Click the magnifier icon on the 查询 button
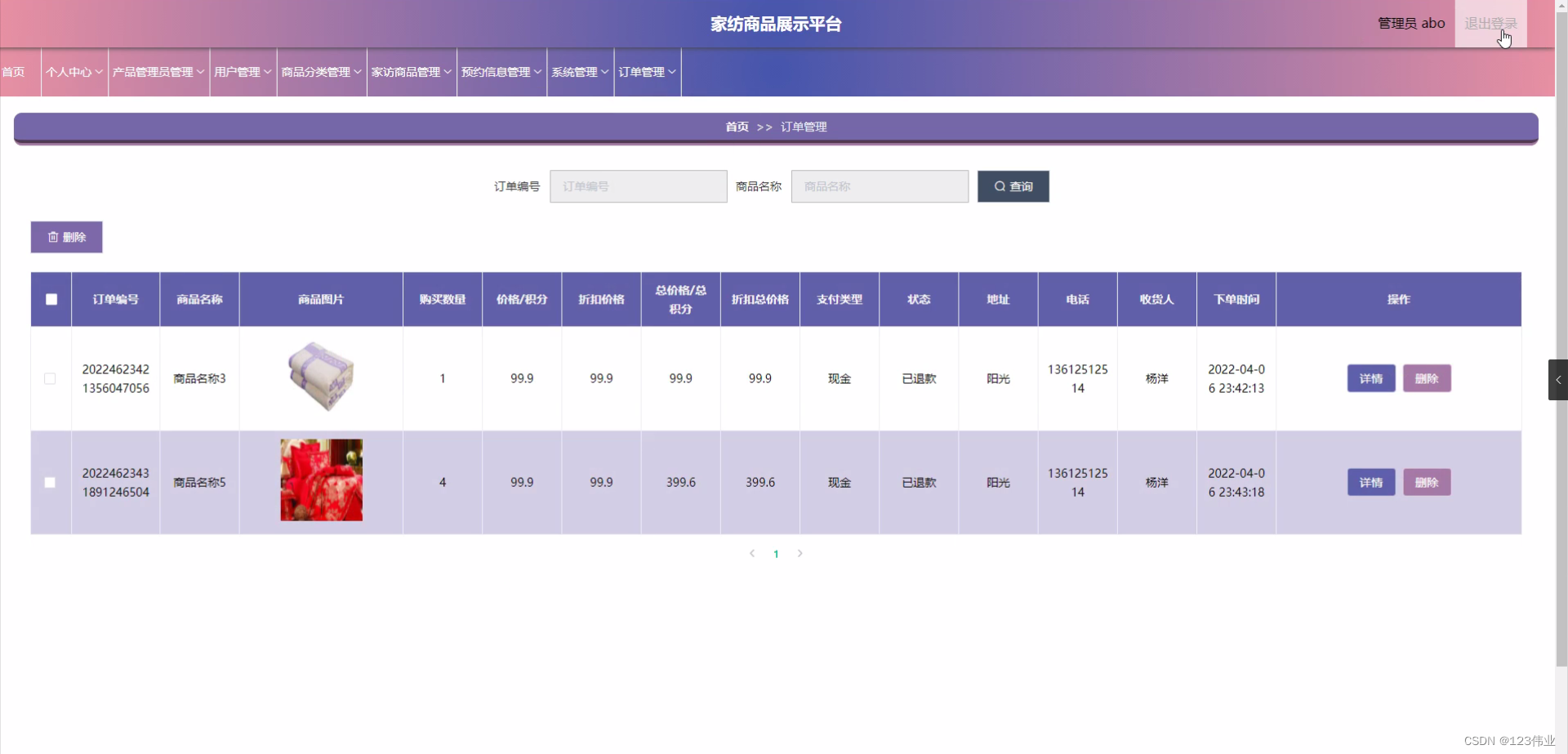Viewport: 1568px width, 754px height. [1001, 186]
